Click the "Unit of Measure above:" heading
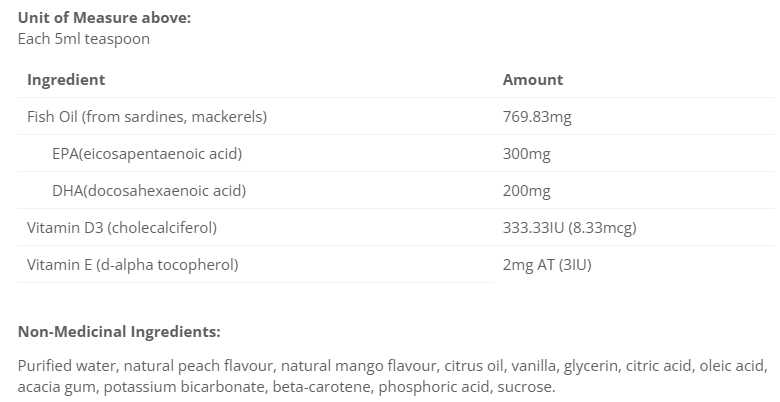This screenshot has width=780, height=402. pyautogui.click(x=90, y=18)
